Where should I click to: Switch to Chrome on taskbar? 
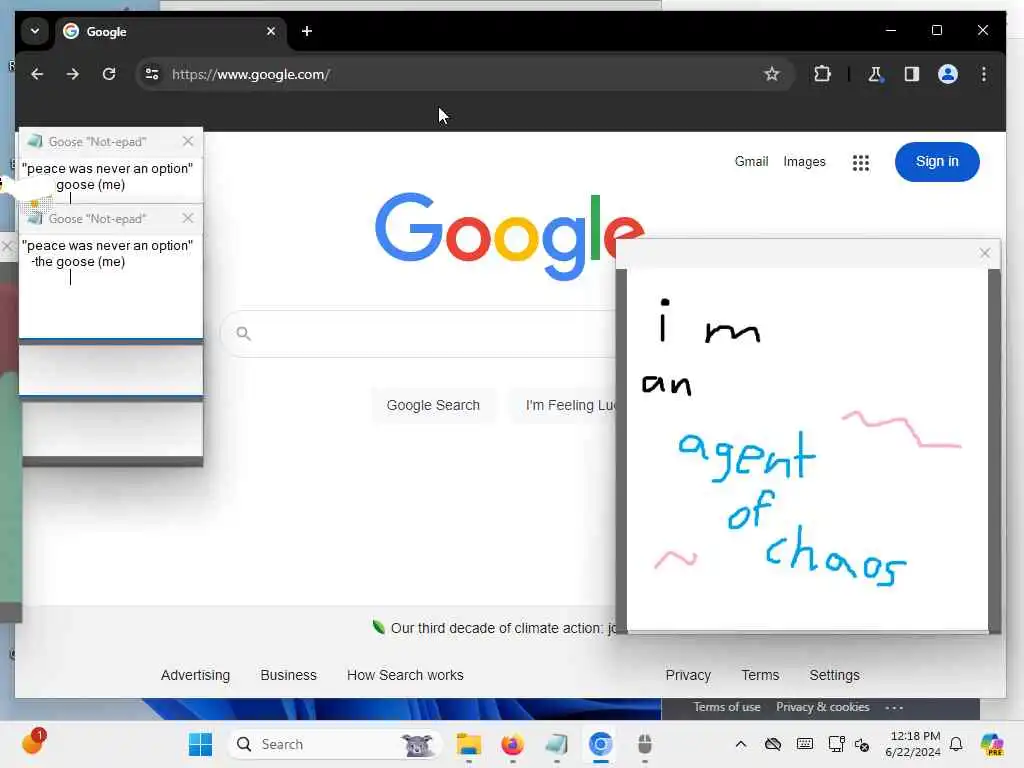[600, 744]
